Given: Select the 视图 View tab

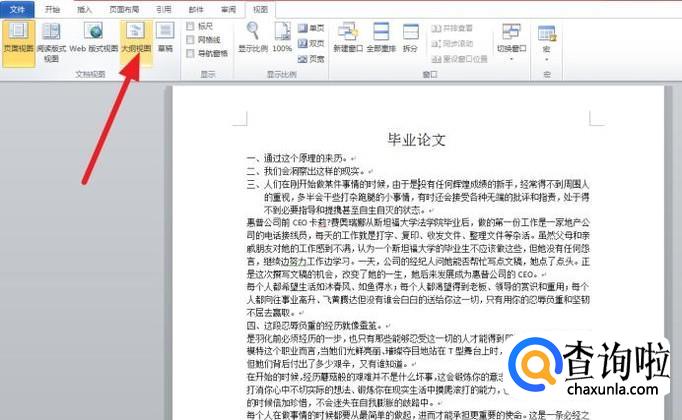Looking at the screenshot, I should 260,9.
